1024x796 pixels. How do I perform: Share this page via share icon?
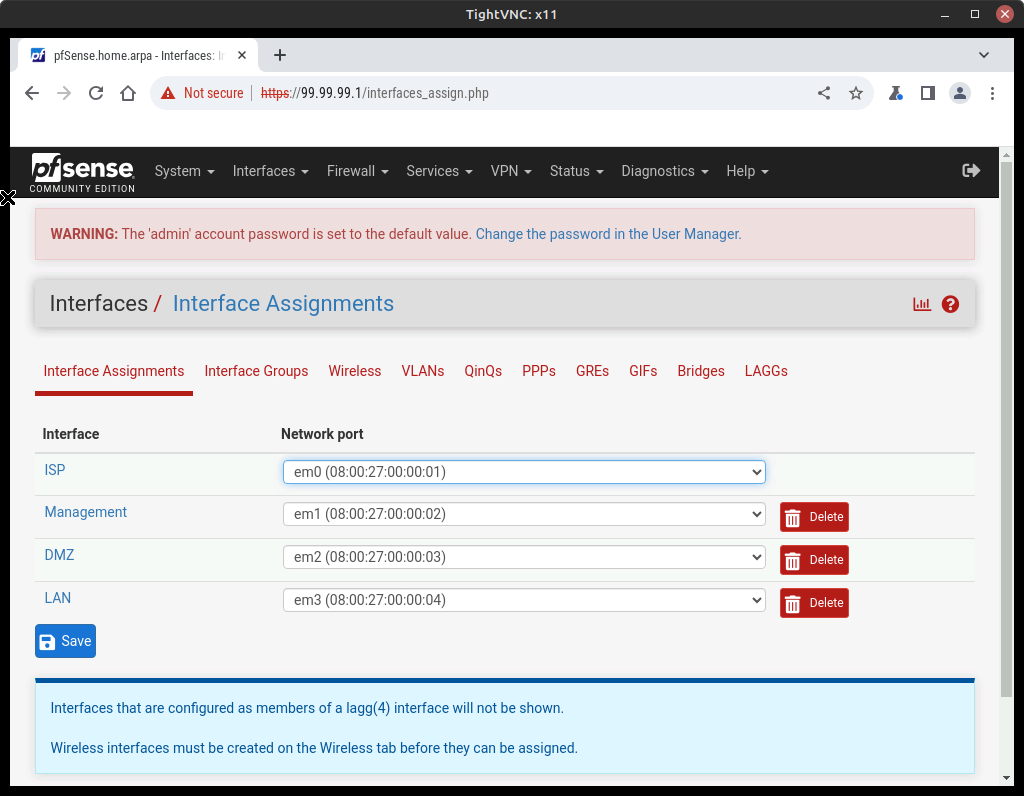click(824, 93)
